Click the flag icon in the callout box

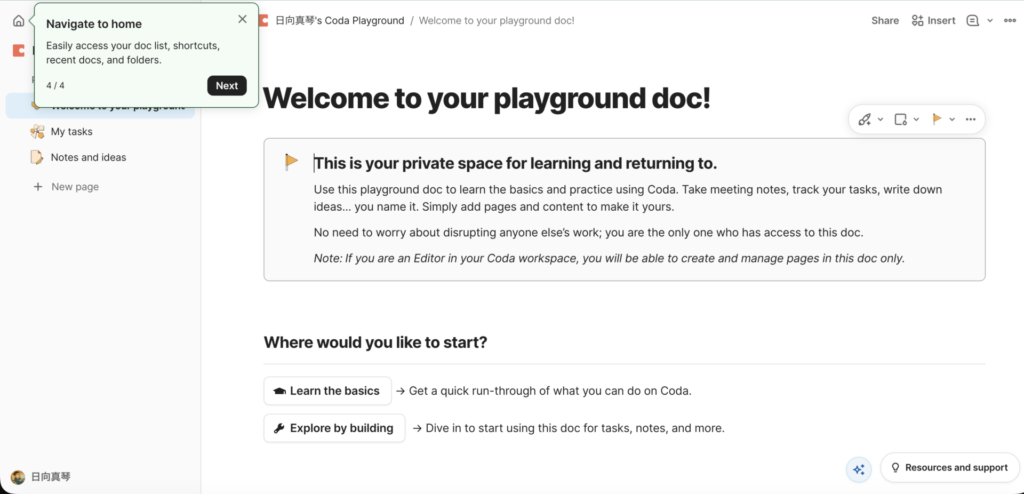coord(291,161)
